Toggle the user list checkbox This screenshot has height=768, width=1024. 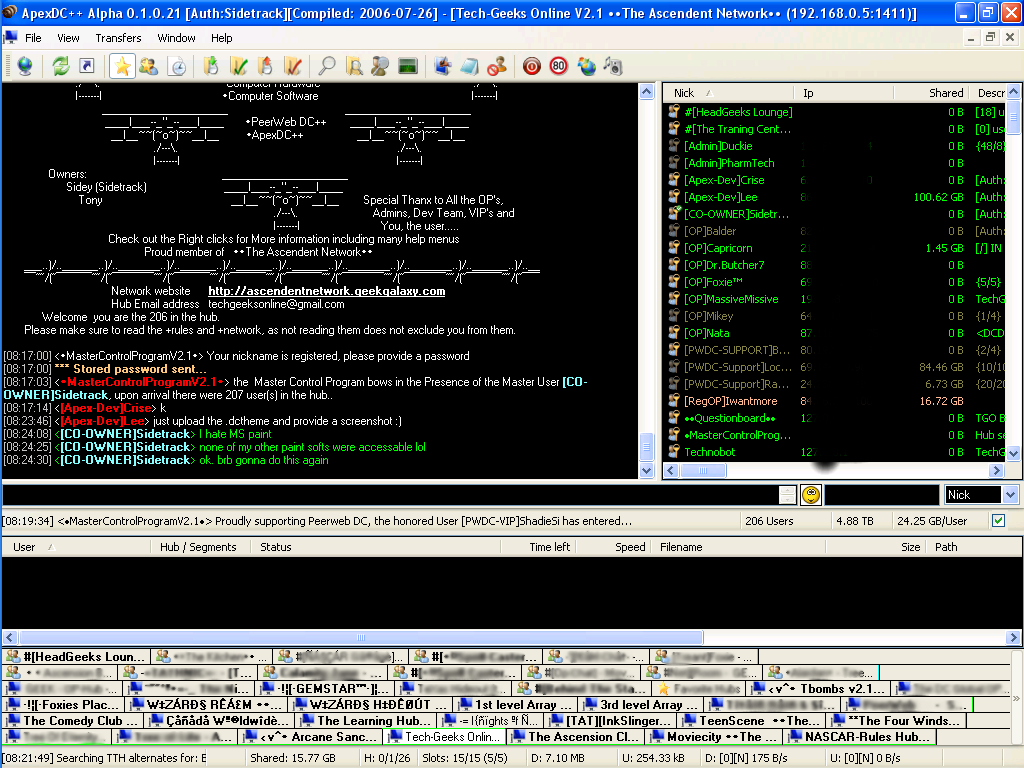999,520
